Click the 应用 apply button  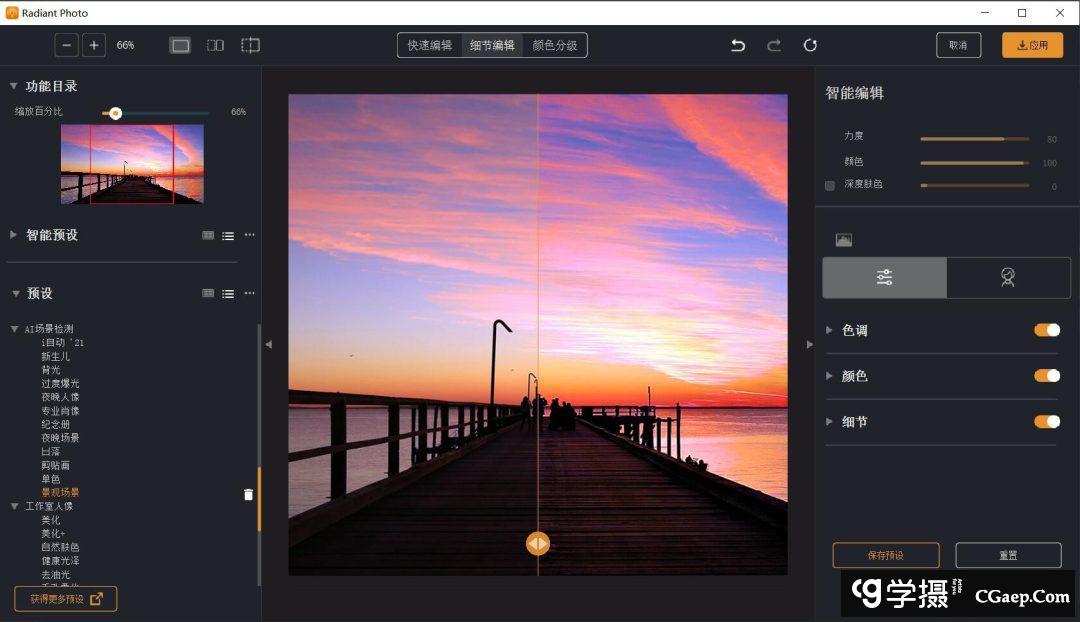(x=1032, y=45)
